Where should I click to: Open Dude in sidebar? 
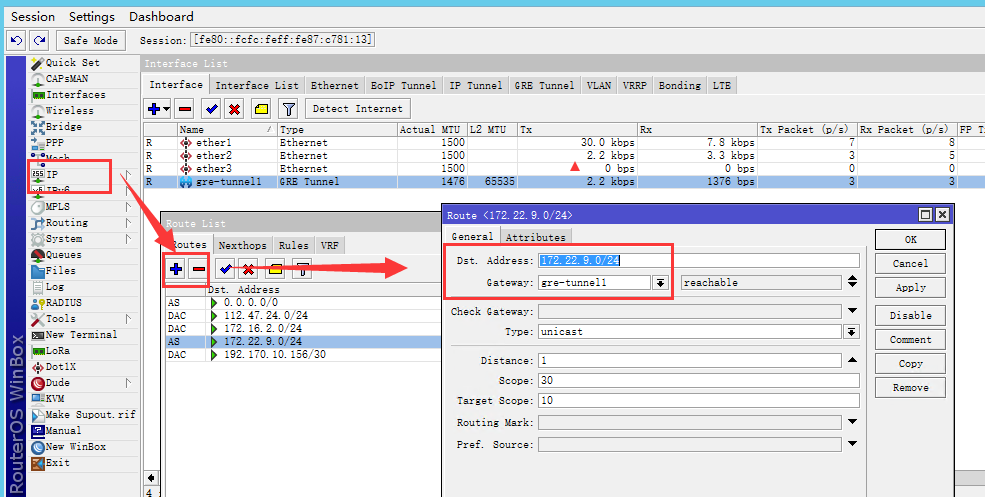point(50,383)
